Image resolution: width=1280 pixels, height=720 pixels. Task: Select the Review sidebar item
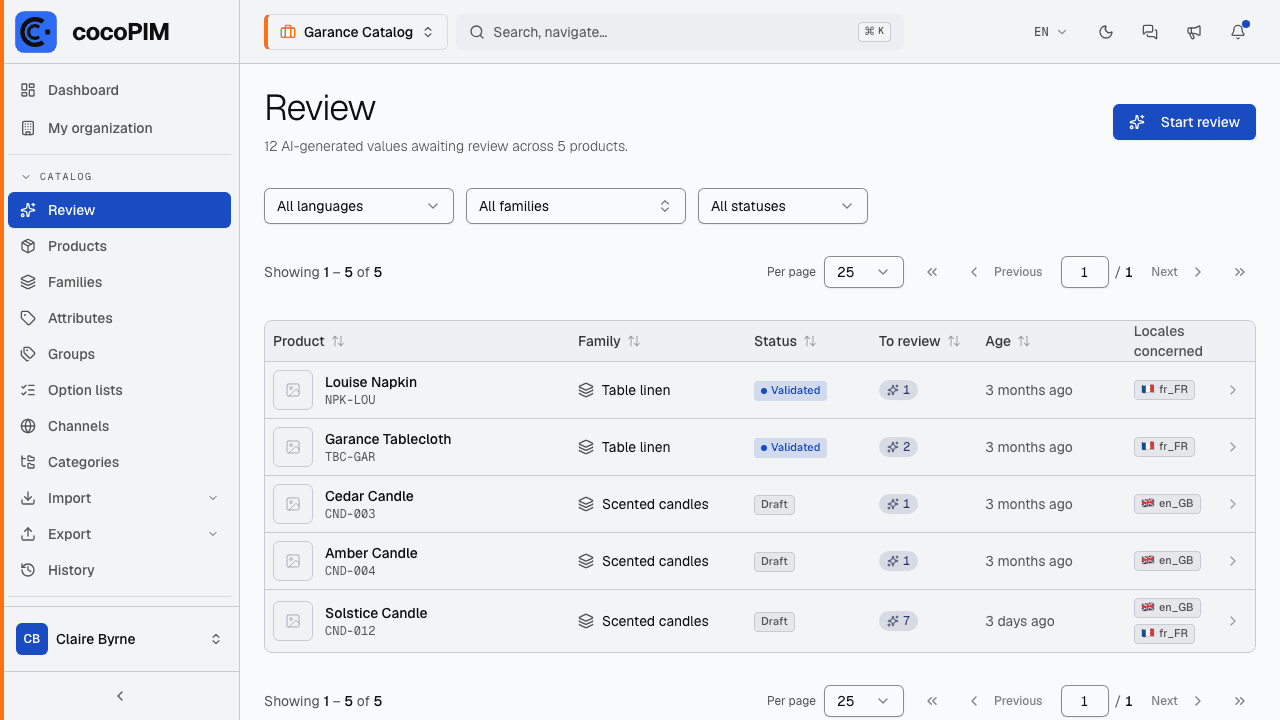pos(120,210)
